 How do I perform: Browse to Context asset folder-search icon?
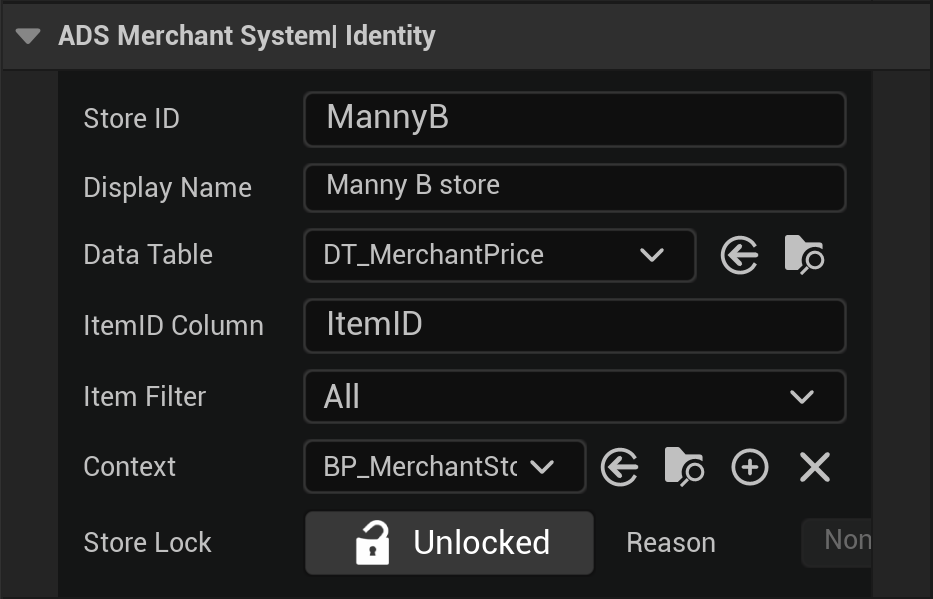[x=684, y=466]
